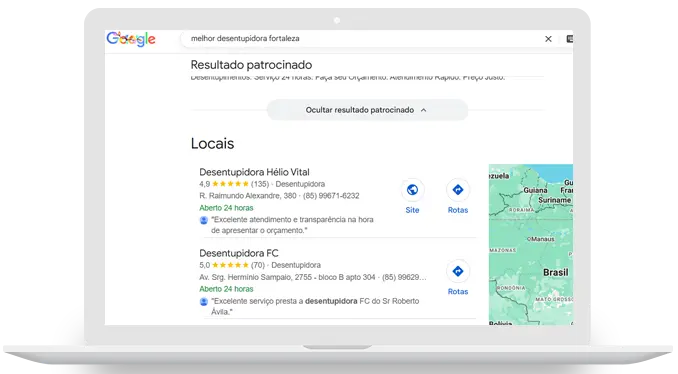Click Site label under globe icon

pyautogui.click(x=412, y=210)
